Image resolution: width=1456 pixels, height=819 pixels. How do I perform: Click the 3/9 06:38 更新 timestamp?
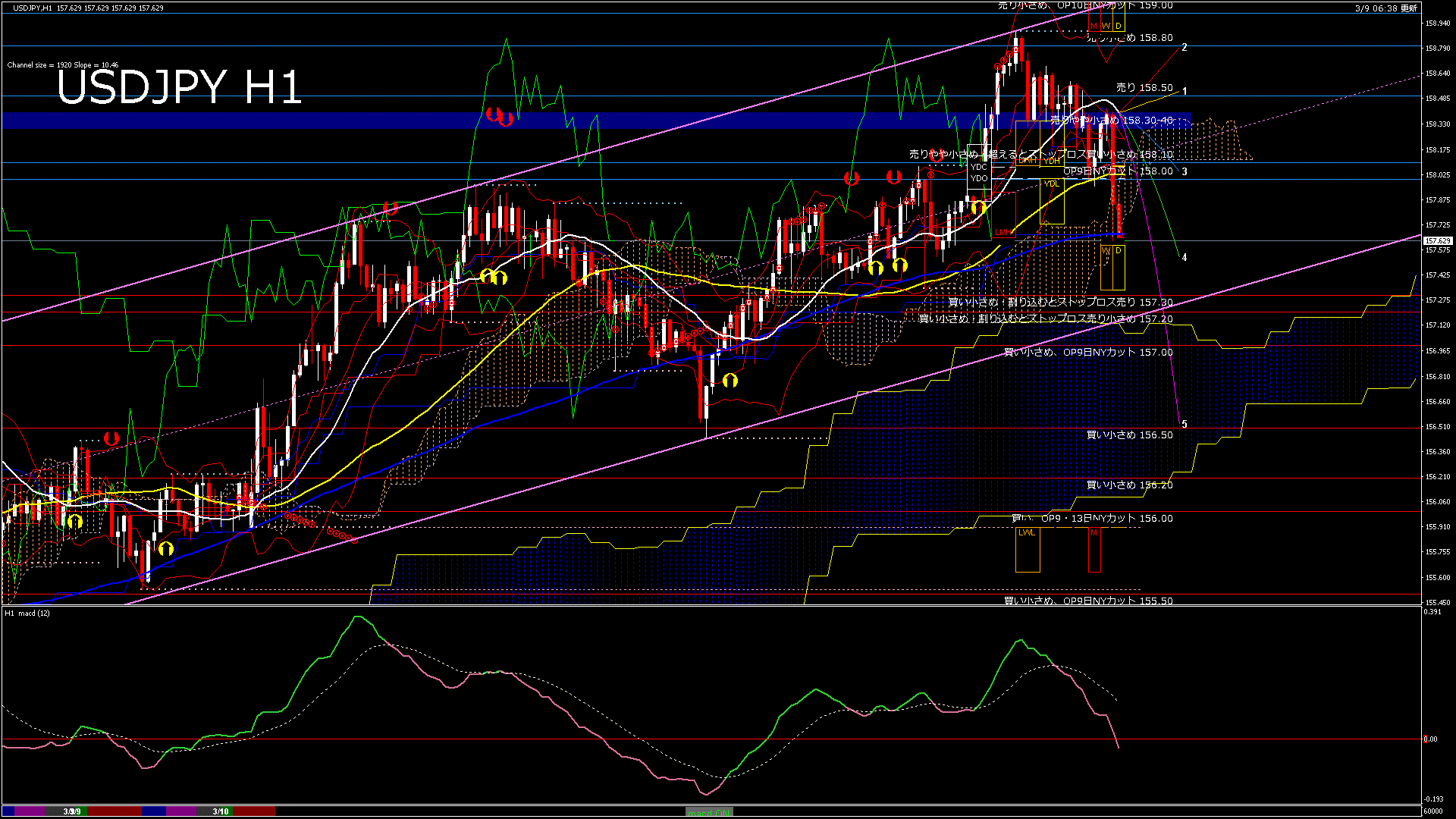tap(1385, 8)
